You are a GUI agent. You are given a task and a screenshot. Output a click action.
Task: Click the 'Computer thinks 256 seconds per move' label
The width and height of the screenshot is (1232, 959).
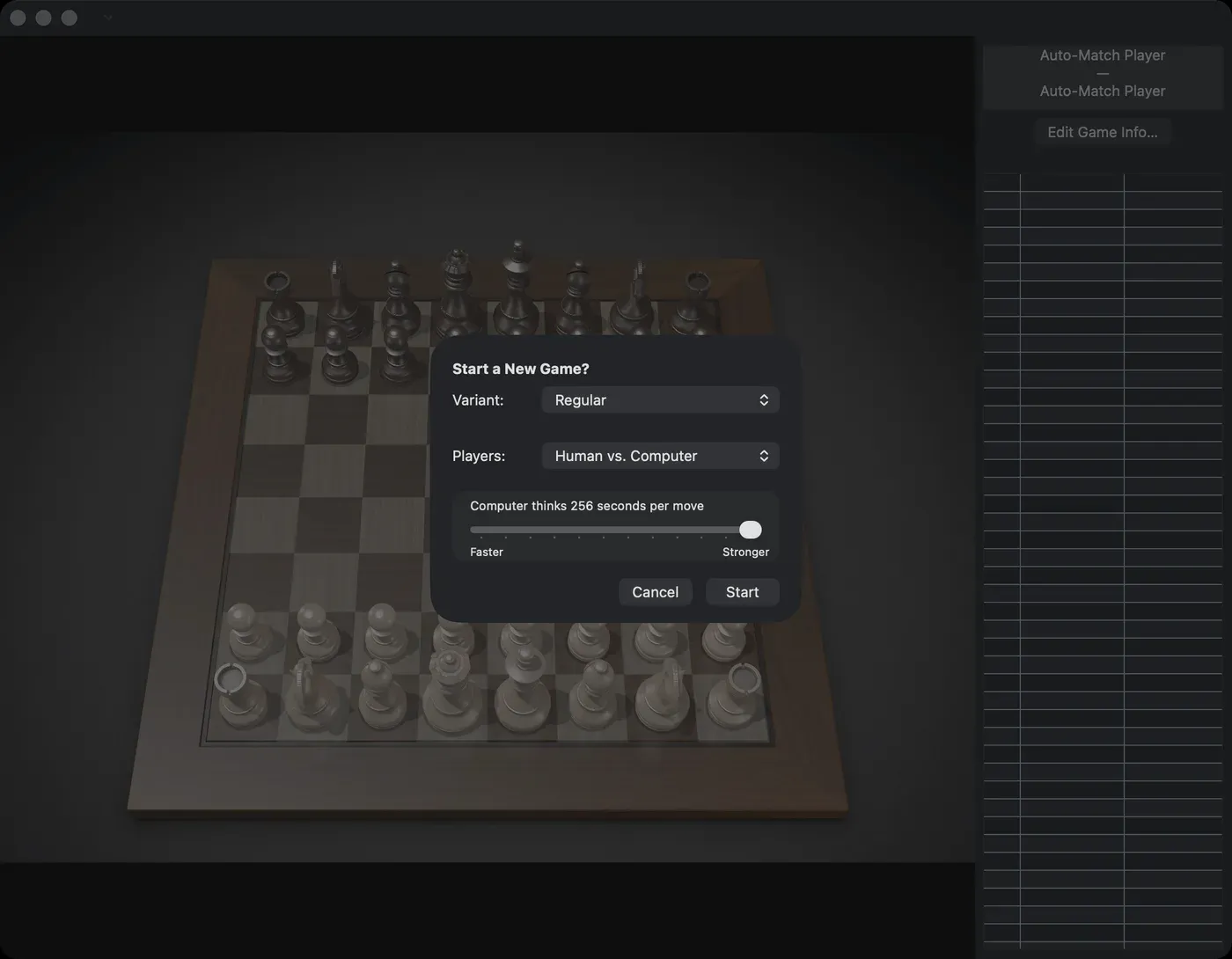[587, 506]
